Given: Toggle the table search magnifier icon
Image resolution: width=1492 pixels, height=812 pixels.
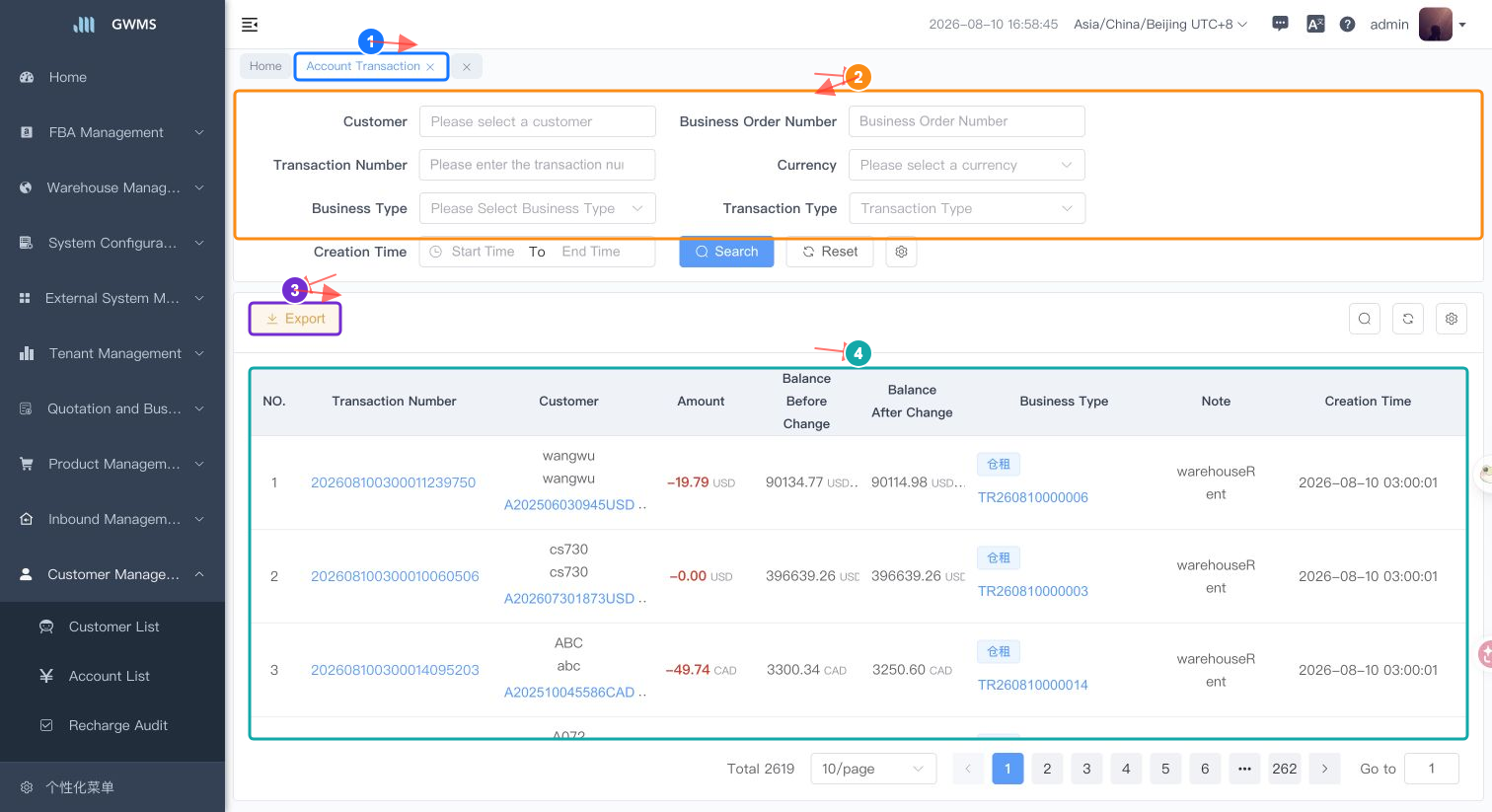Looking at the screenshot, I should 1364,319.
